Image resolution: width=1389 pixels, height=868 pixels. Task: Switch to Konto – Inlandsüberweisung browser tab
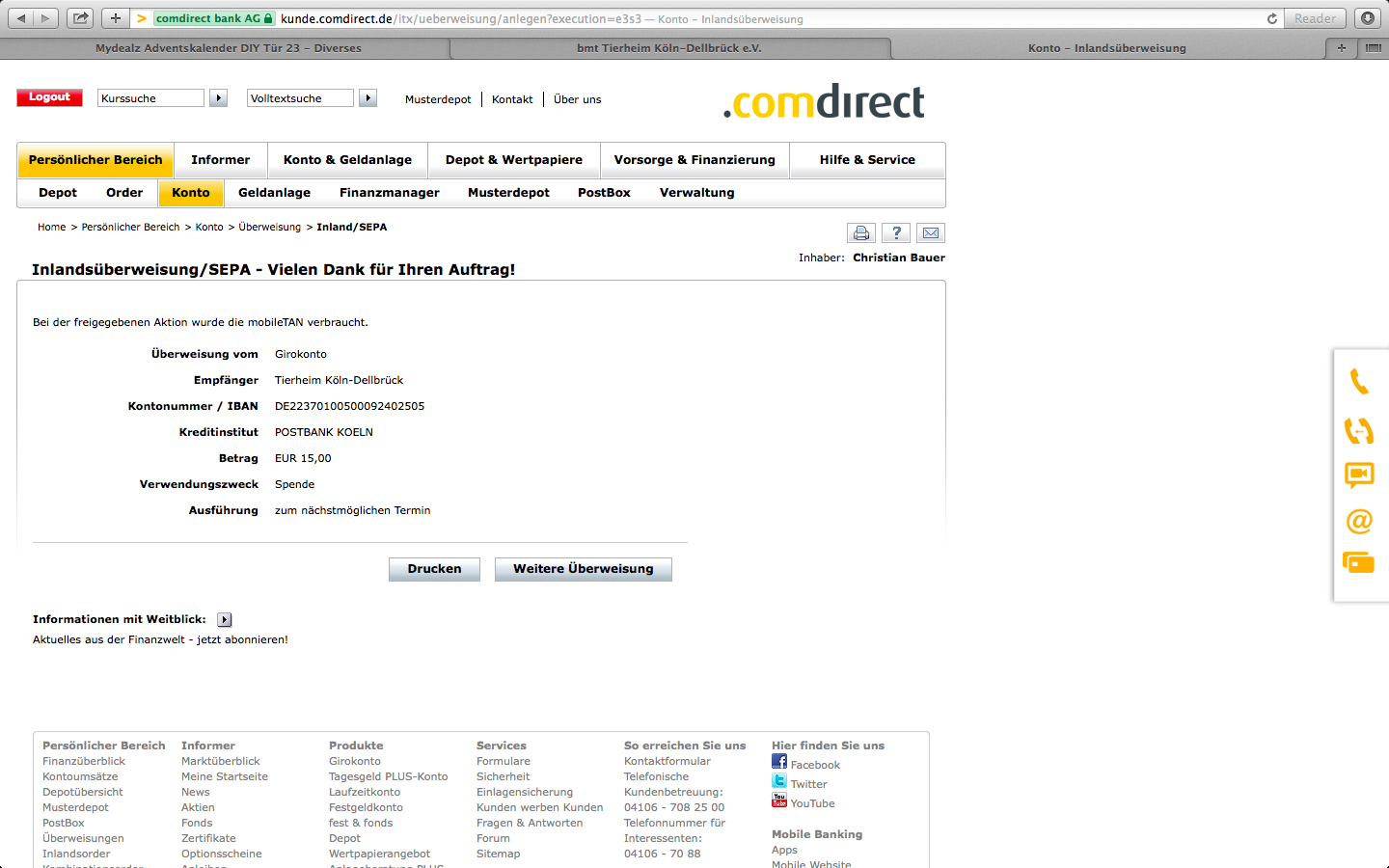point(1107,47)
